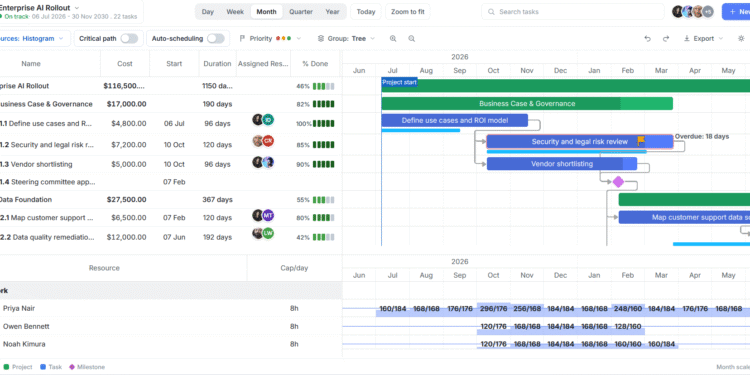Image resolution: width=750 pixels, height=375 pixels.
Task: Select the Owen Bennett resource row
Action: click(170, 326)
